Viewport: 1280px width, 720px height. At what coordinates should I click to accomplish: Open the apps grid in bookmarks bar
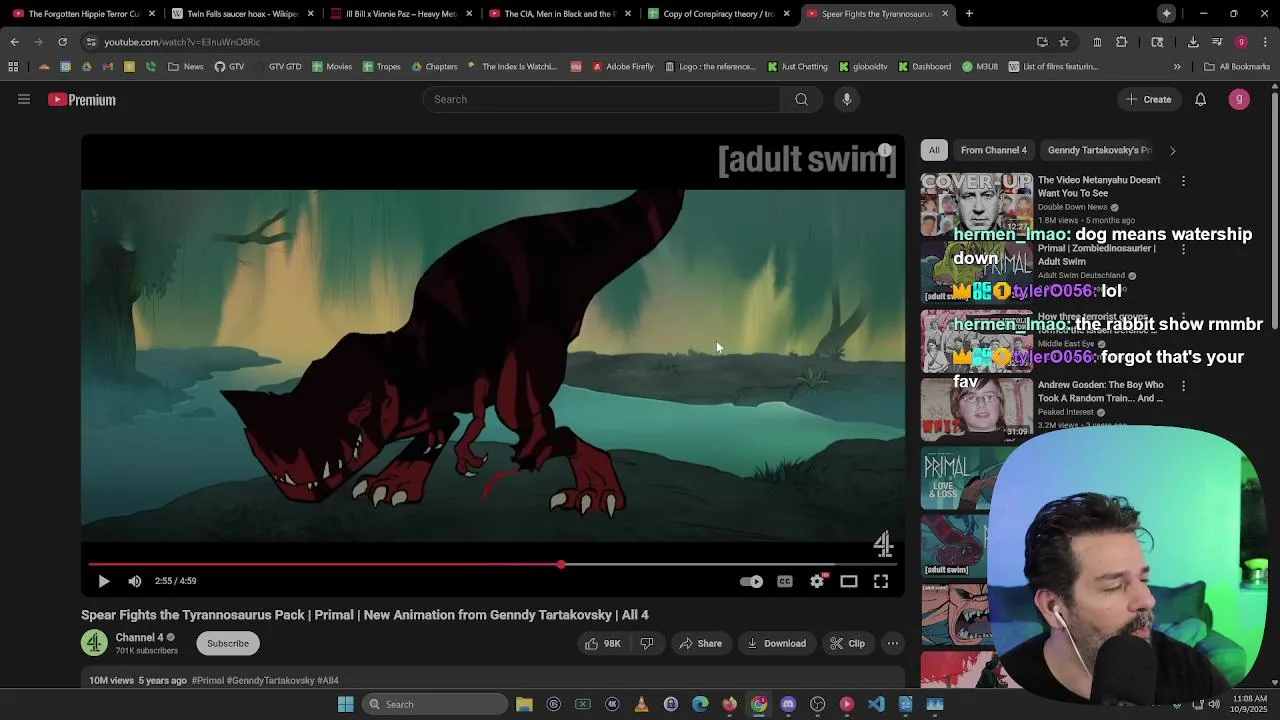pos(13,67)
